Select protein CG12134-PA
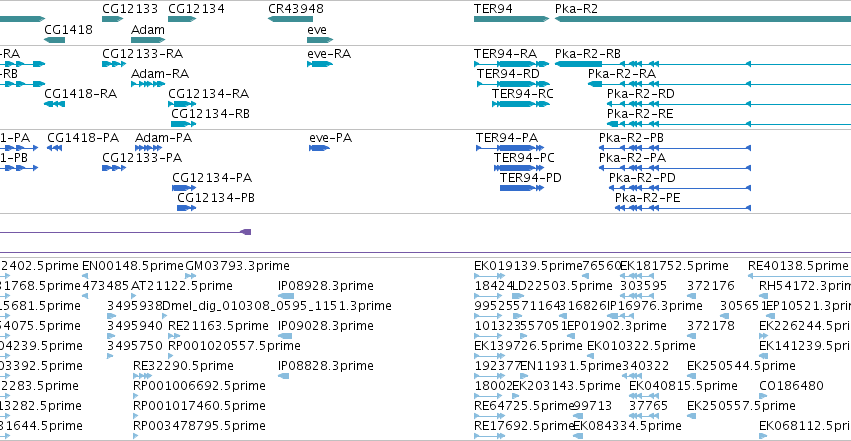Screen dimensions: 851x441 coord(184,188)
